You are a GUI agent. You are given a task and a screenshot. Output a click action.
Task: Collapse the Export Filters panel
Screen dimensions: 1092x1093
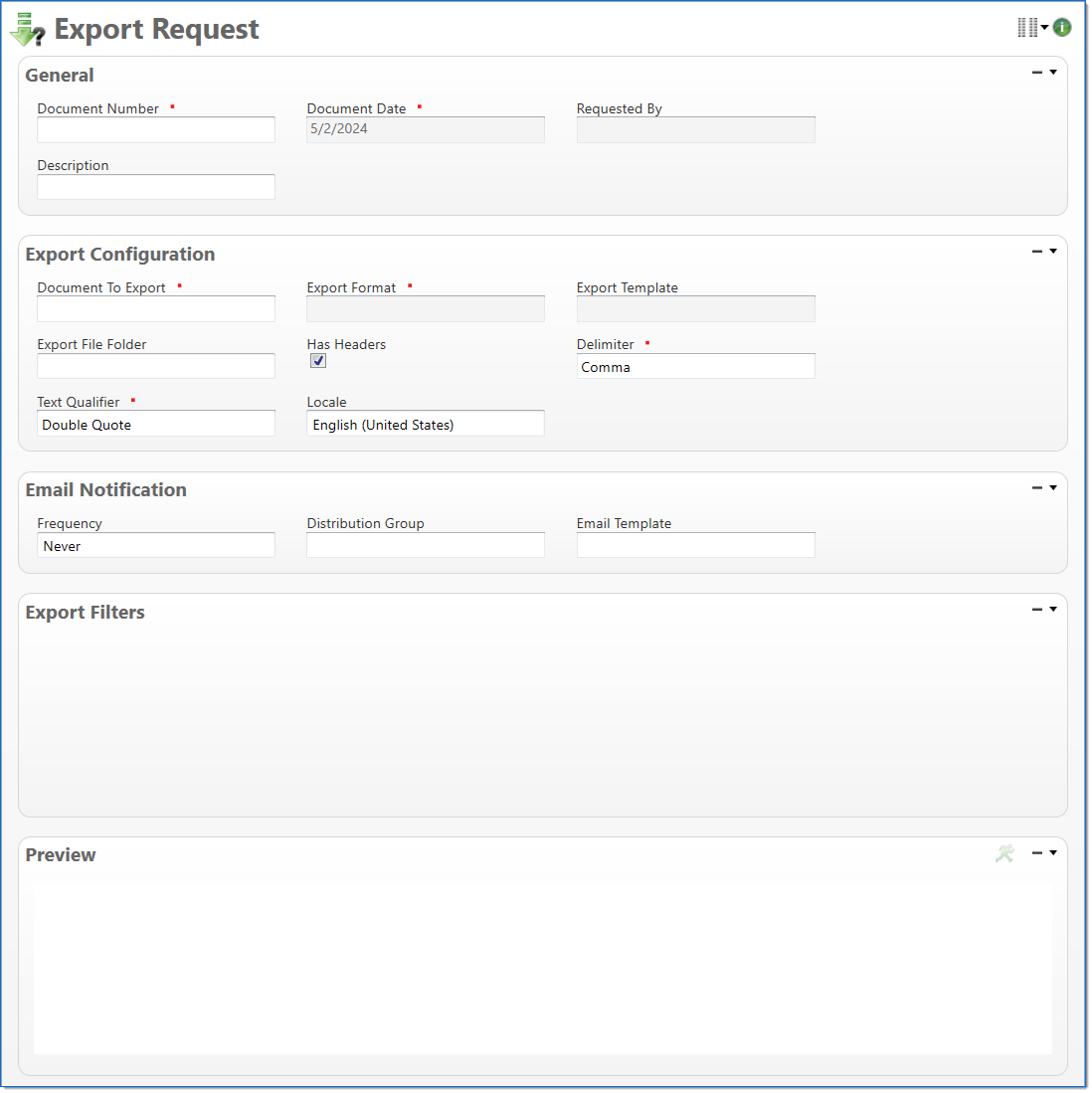[1037, 610]
